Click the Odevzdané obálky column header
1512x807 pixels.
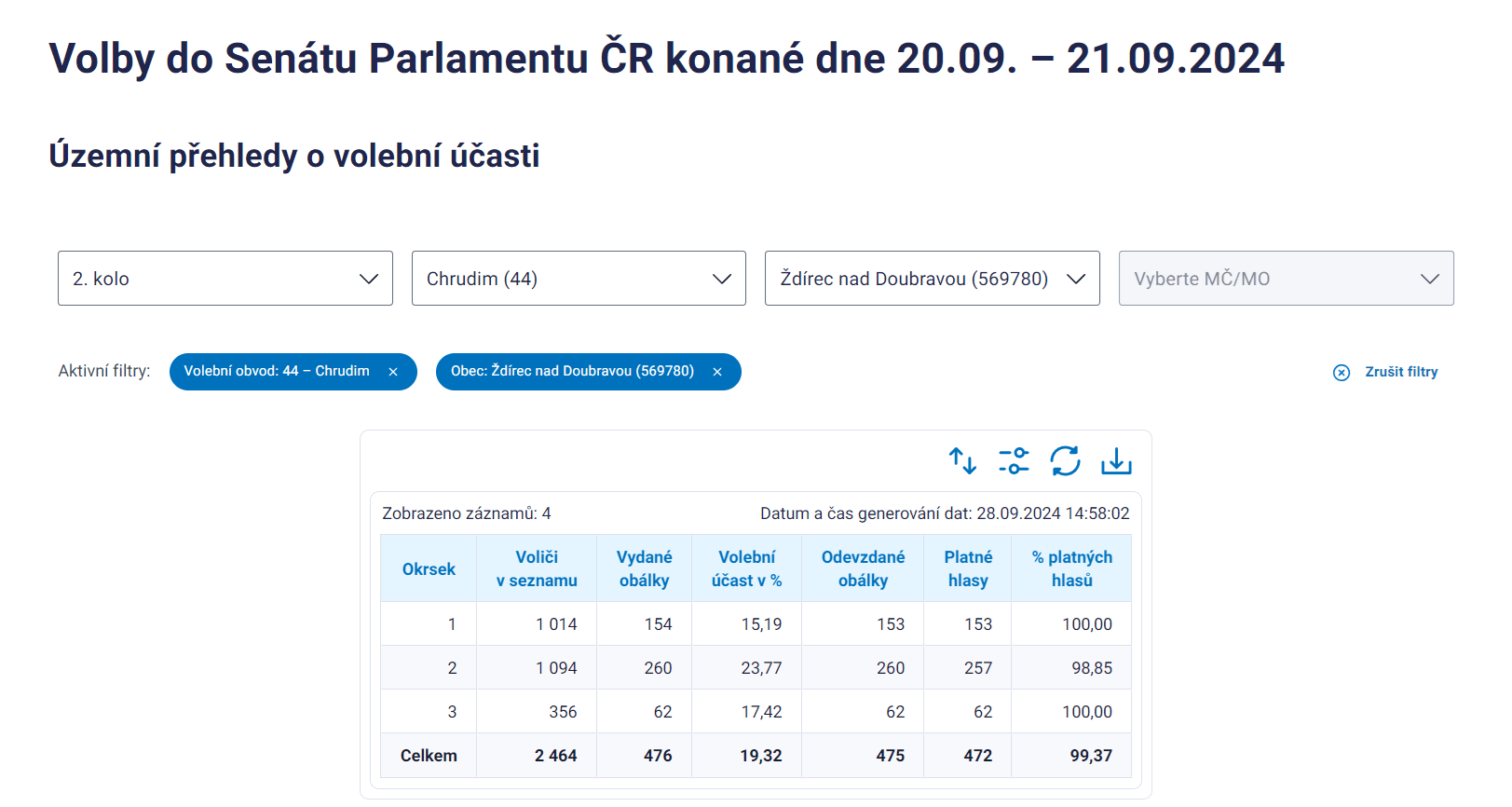(863, 569)
